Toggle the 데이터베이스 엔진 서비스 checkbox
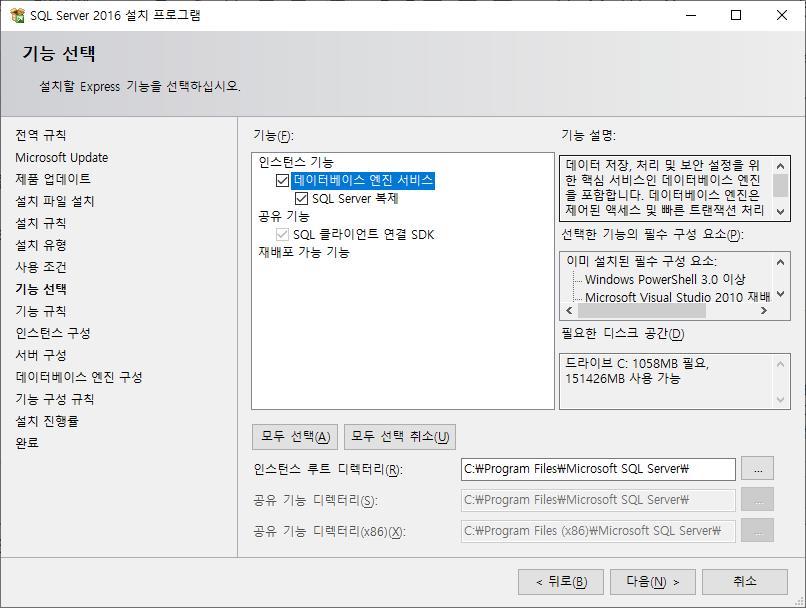The height and width of the screenshot is (608, 806). [282, 180]
